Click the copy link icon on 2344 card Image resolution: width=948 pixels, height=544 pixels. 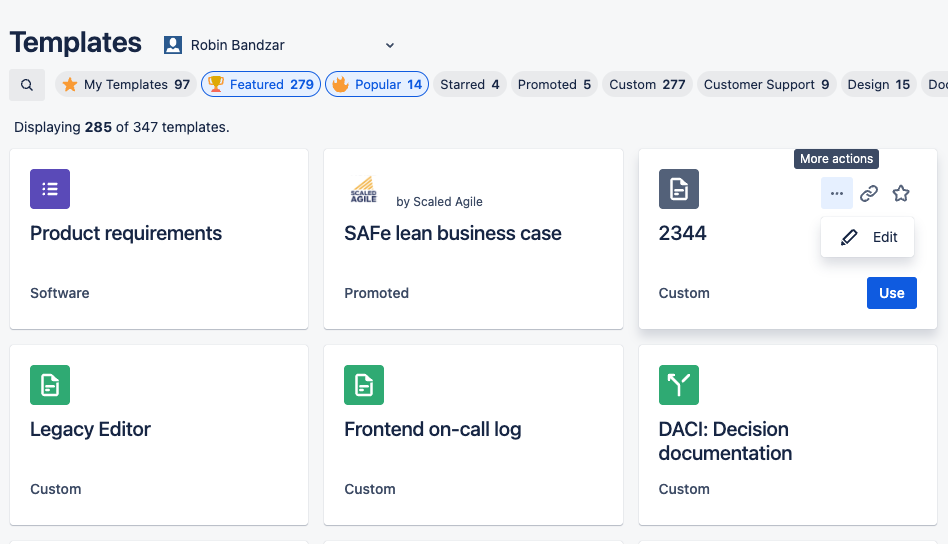pyautogui.click(x=869, y=193)
